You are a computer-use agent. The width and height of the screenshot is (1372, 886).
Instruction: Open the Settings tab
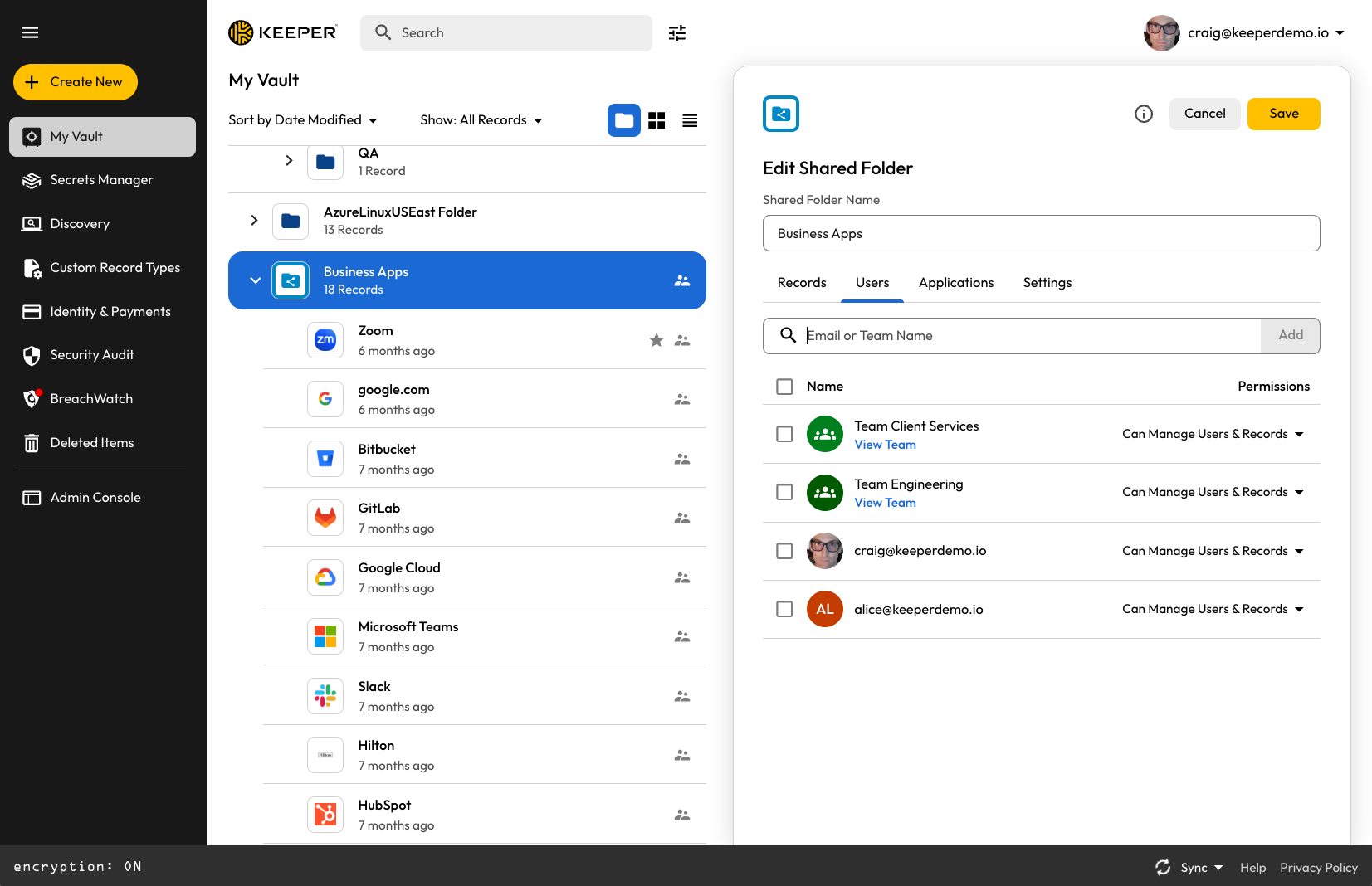(1047, 283)
